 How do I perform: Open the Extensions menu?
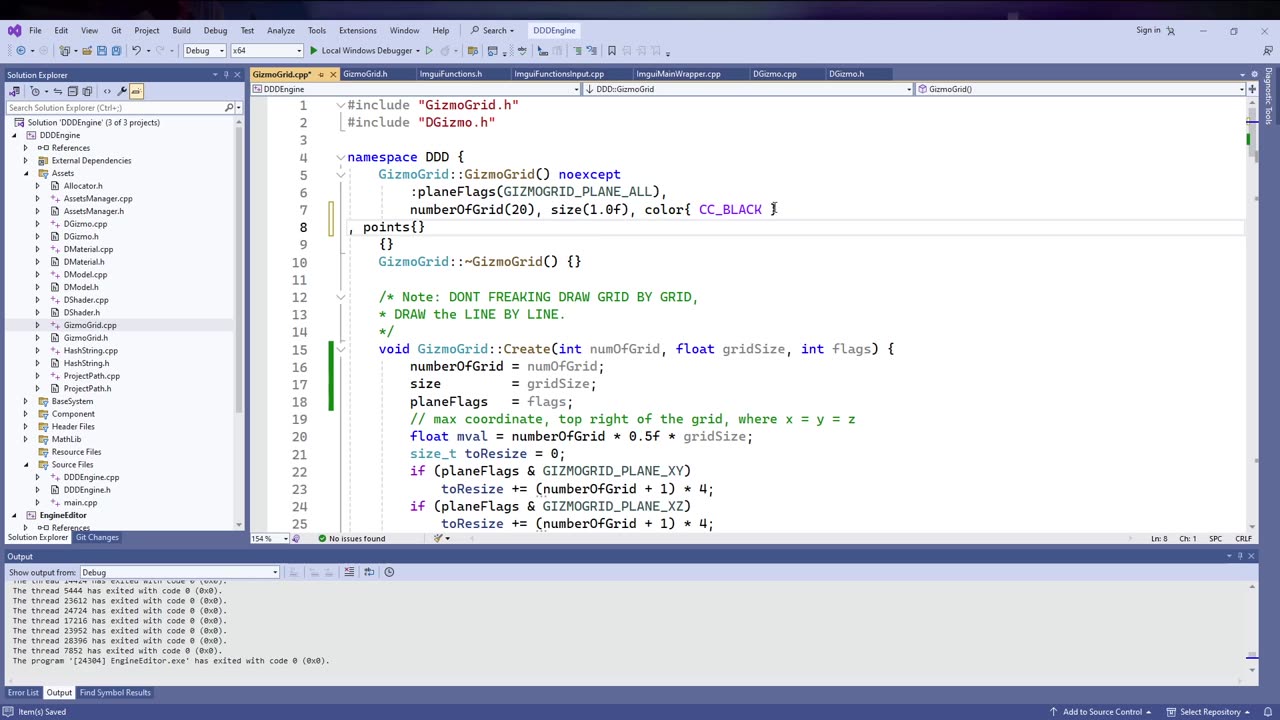(x=357, y=30)
